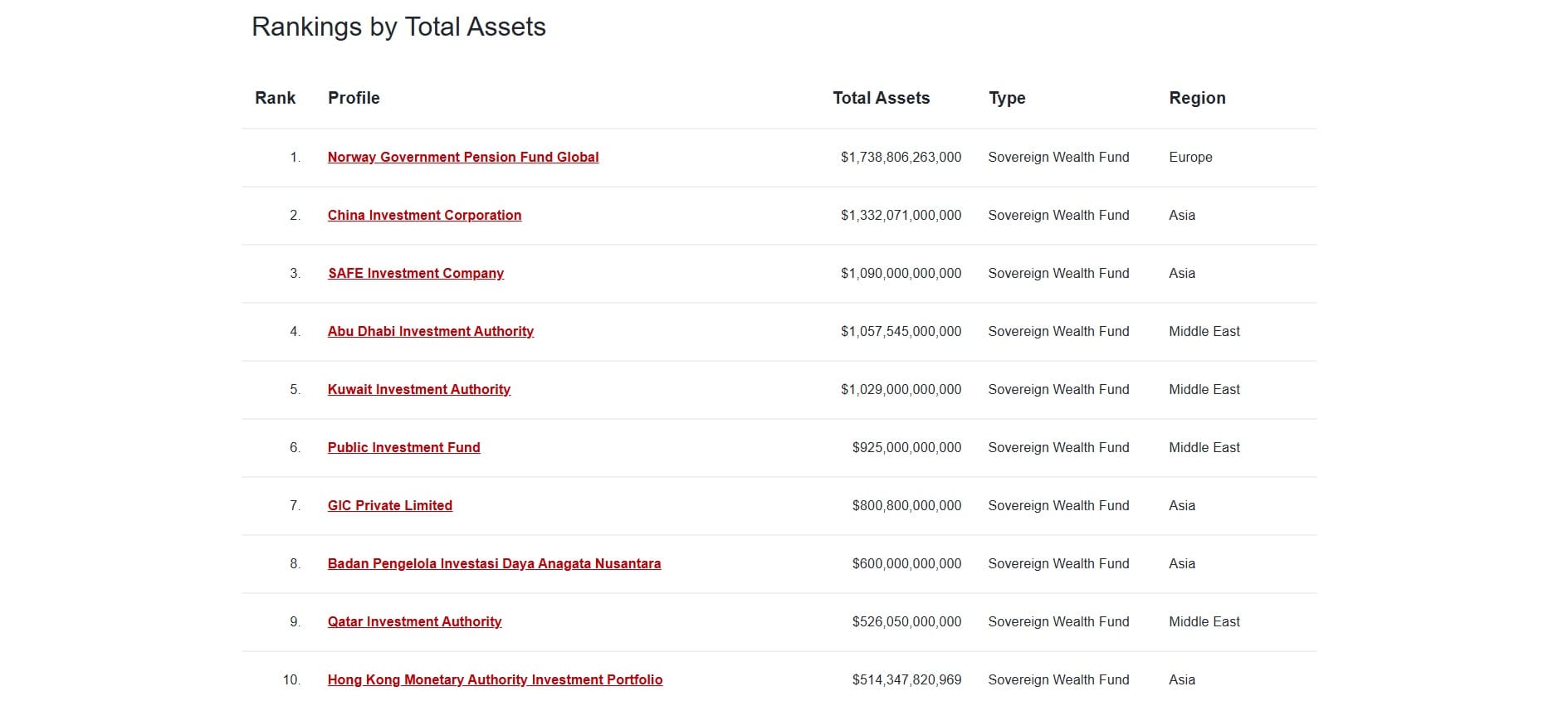Screen dimensions: 1568x701
Task: Click the Region column header
Action: tap(1197, 98)
